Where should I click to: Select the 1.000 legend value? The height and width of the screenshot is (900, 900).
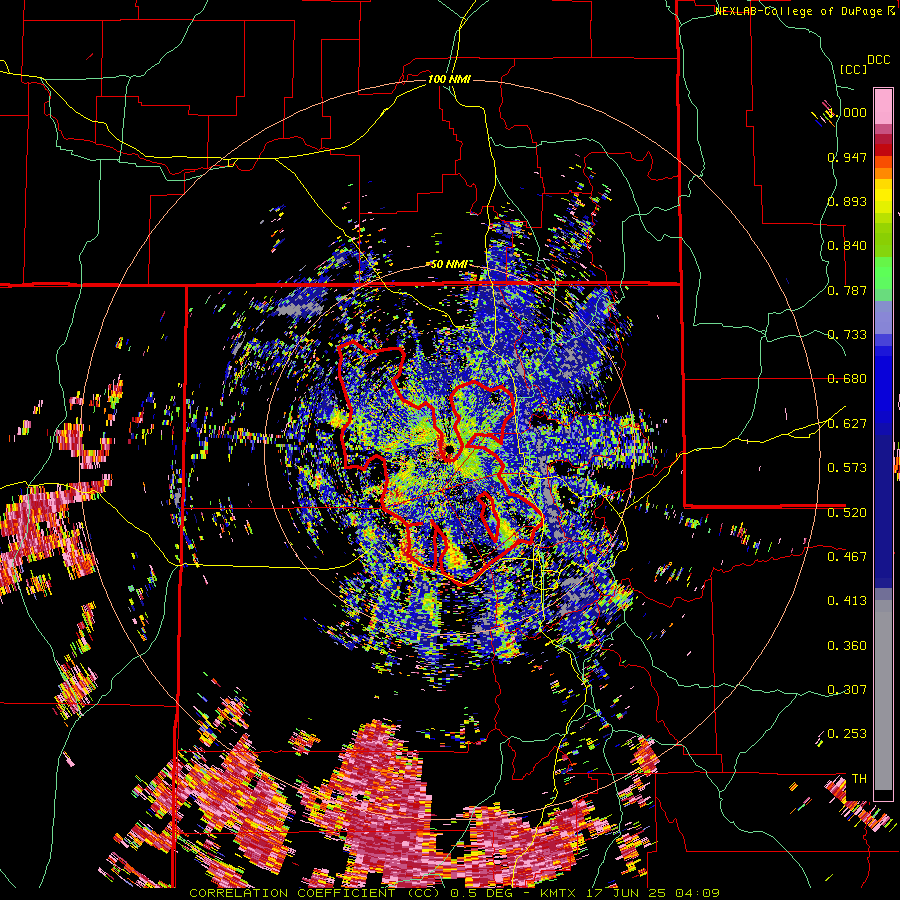[x=847, y=112]
